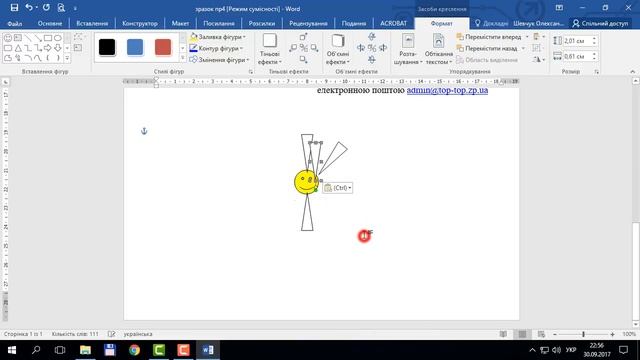Nudge shadow down
The image size is (640, 360).
click(x=303, y=59)
